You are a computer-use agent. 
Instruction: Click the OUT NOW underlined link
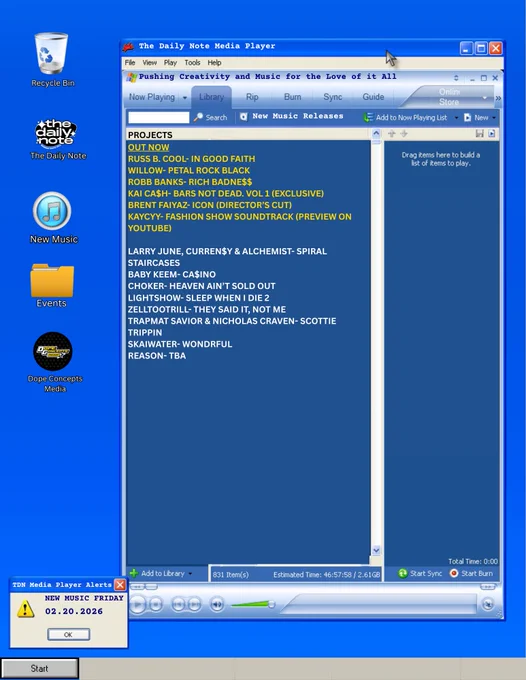tap(148, 147)
